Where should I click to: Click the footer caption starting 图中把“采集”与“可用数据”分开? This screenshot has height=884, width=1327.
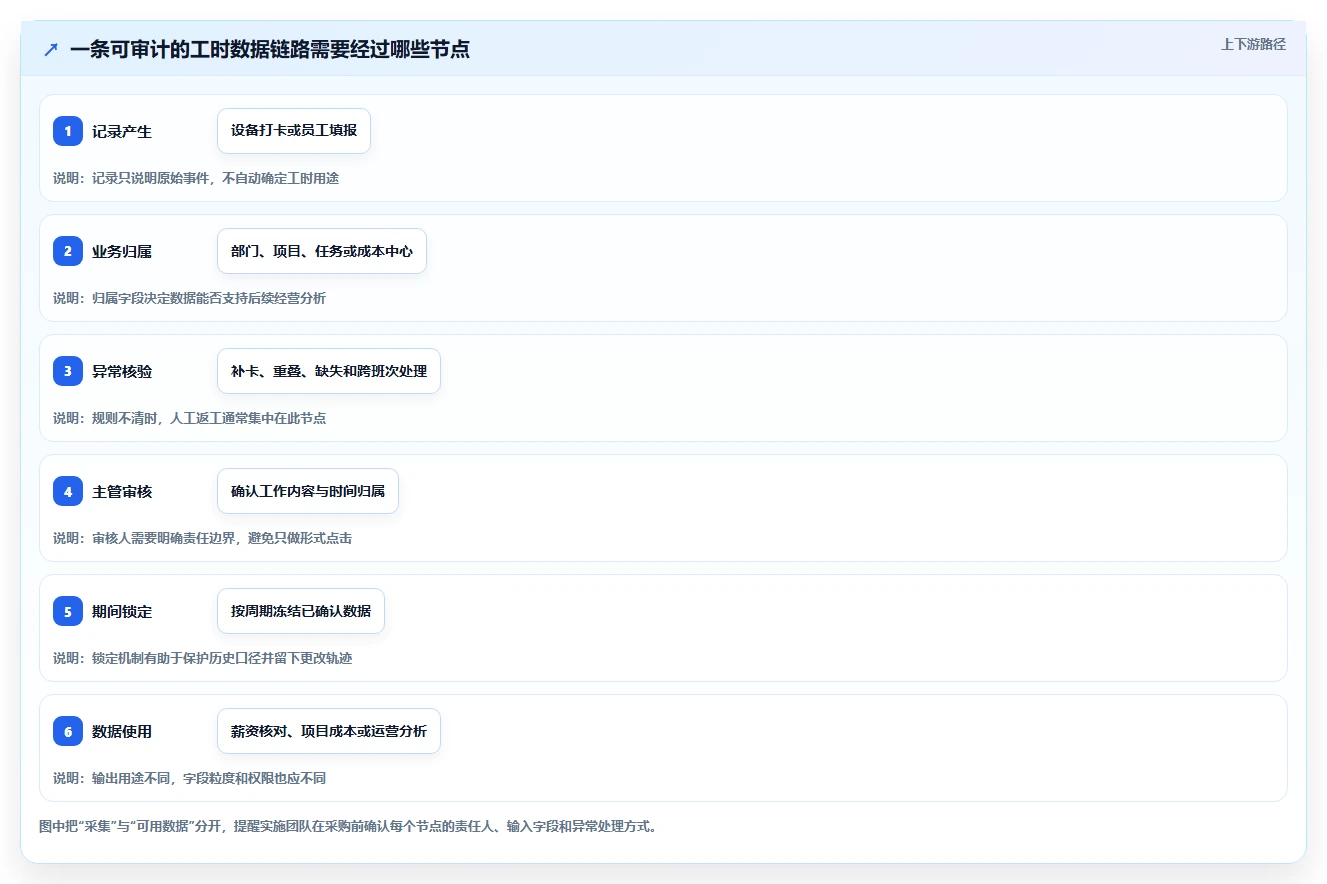(348, 827)
